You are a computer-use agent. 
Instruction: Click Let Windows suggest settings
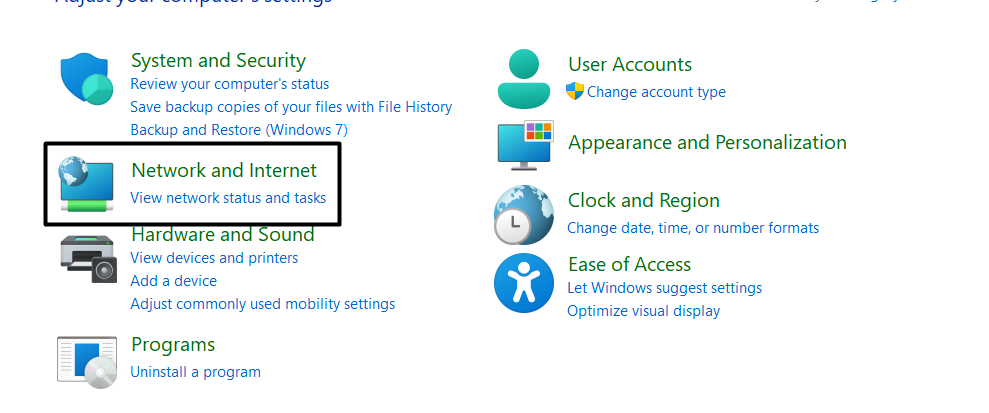[x=664, y=288]
